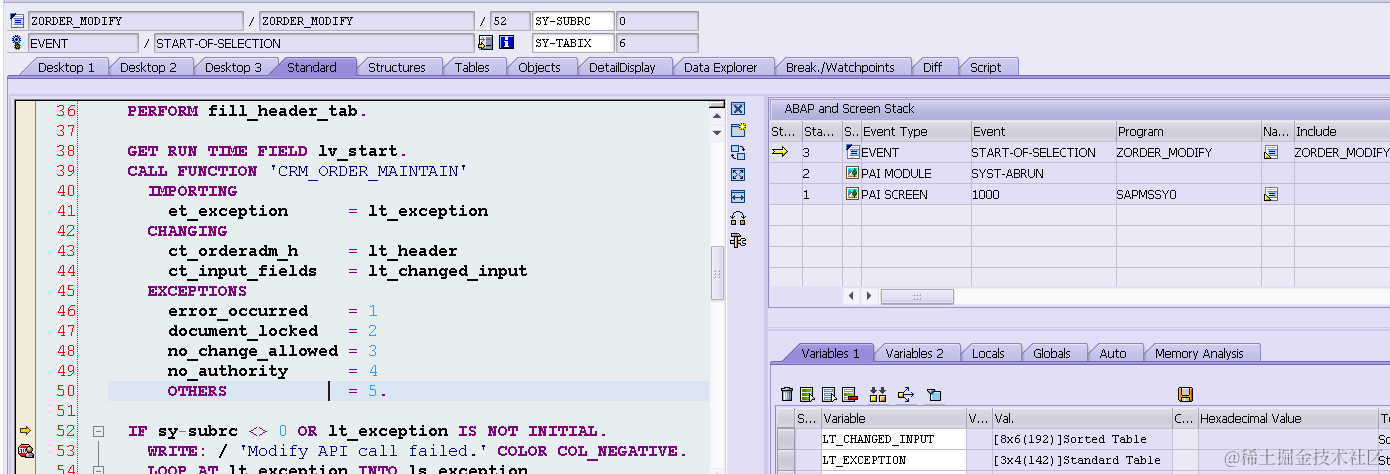Click the fourth variables toolbar icon with red

pyautogui.click(x=850, y=394)
